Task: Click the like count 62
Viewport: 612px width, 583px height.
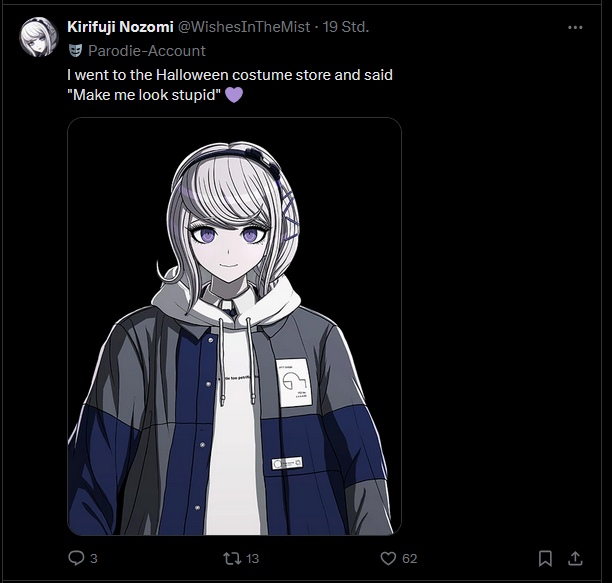Action: click(x=409, y=559)
